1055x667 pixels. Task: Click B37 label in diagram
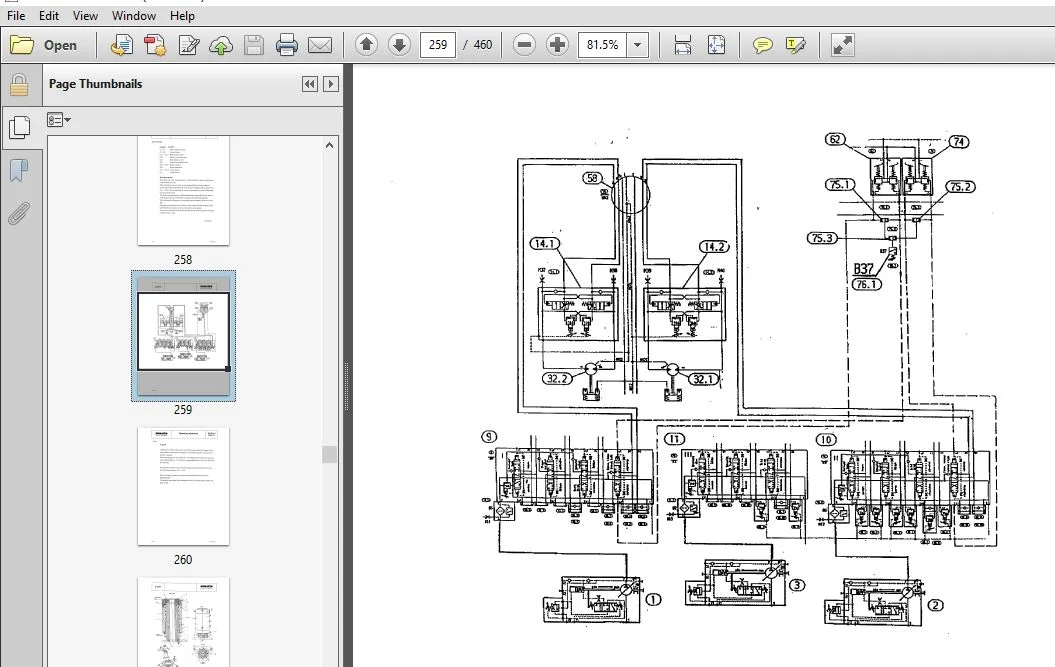[x=863, y=269]
